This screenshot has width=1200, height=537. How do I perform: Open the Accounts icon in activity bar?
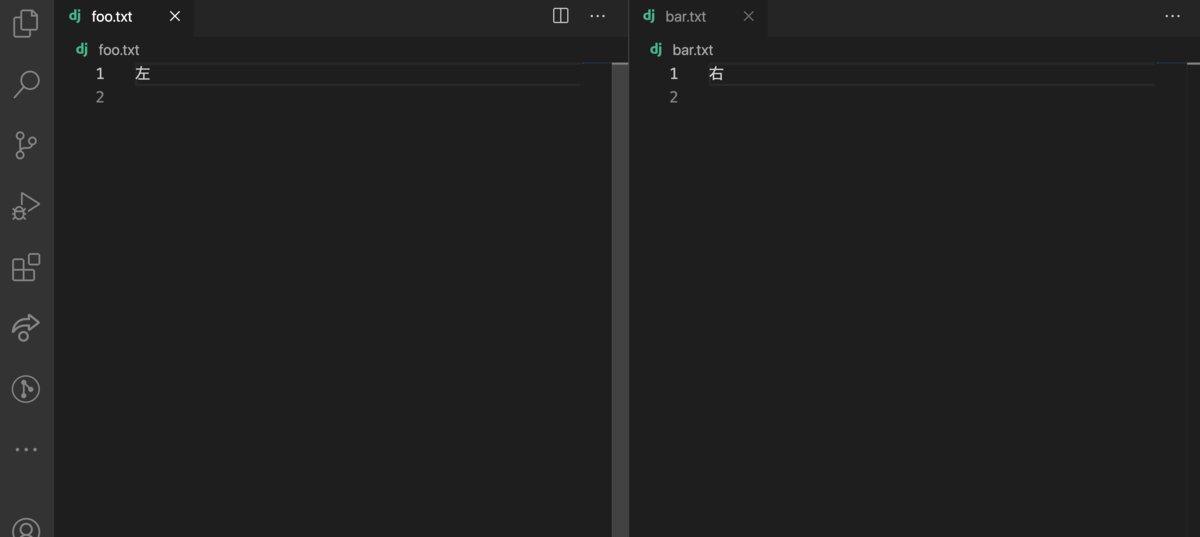click(x=26, y=527)
